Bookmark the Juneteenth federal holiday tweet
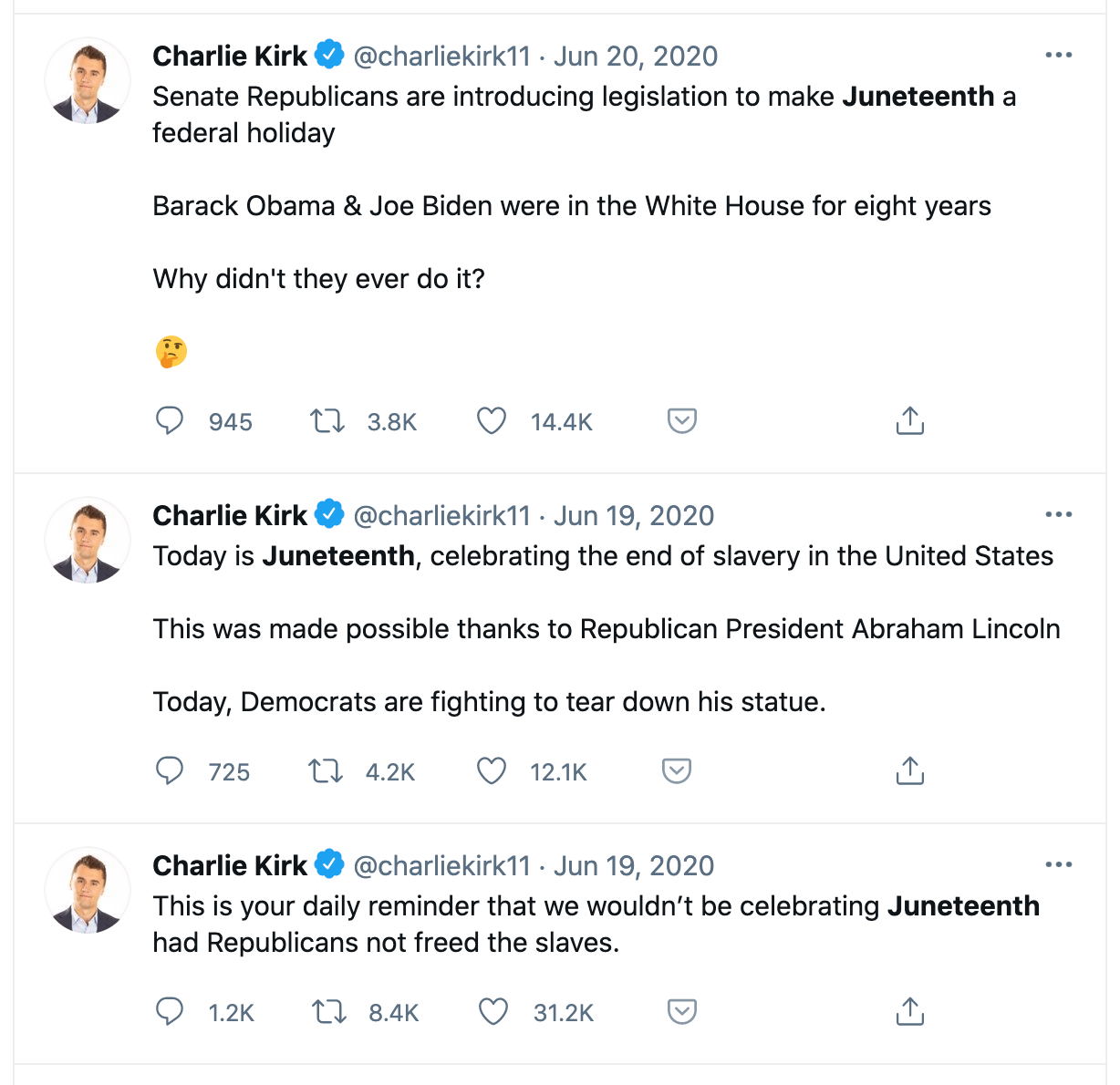1120x1085 pixels. pos(681,421)
